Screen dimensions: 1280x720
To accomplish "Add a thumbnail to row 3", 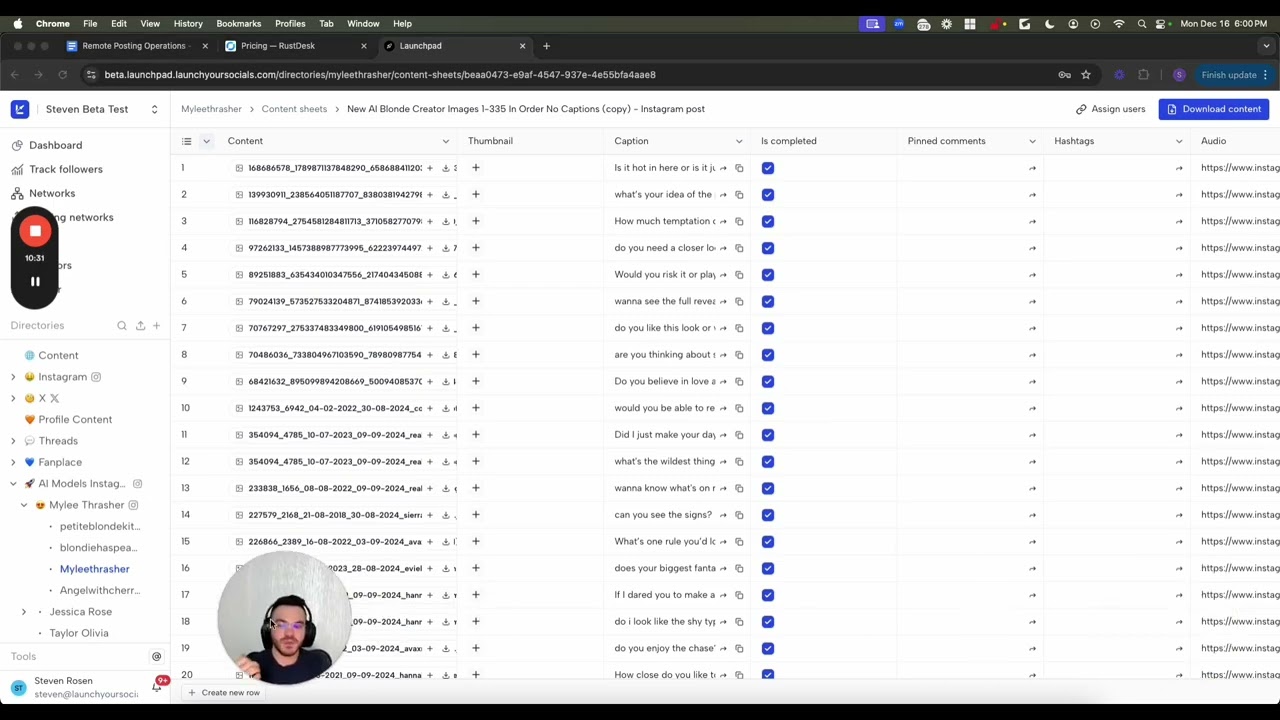I will point(476,221).
